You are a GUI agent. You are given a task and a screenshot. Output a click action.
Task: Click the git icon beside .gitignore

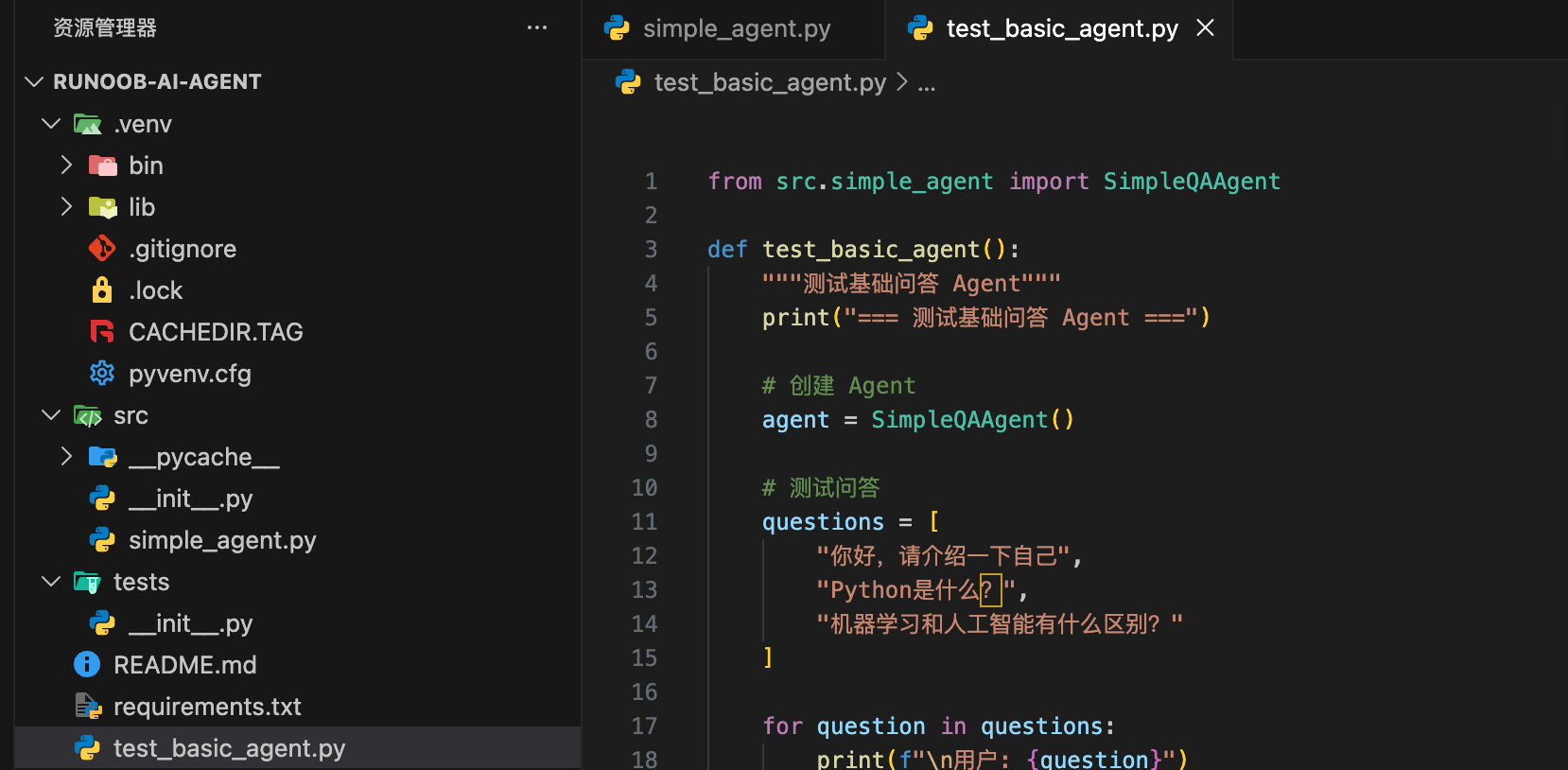coord(102,249)
